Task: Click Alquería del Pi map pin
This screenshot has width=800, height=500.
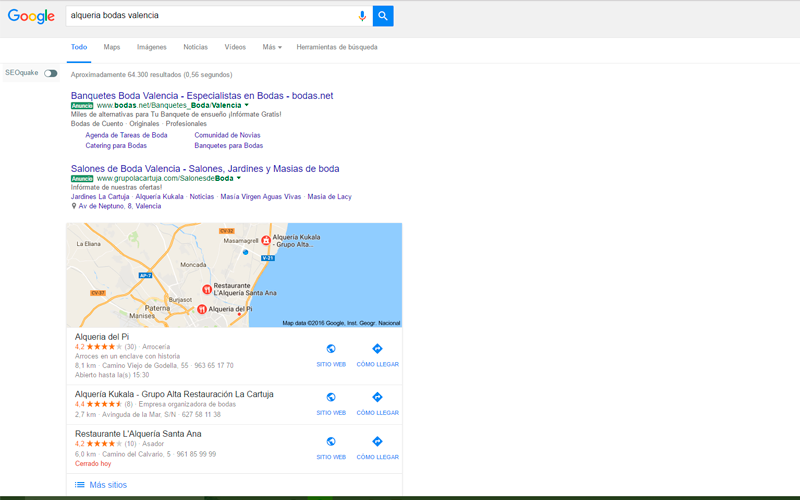Action: [202, 309]
